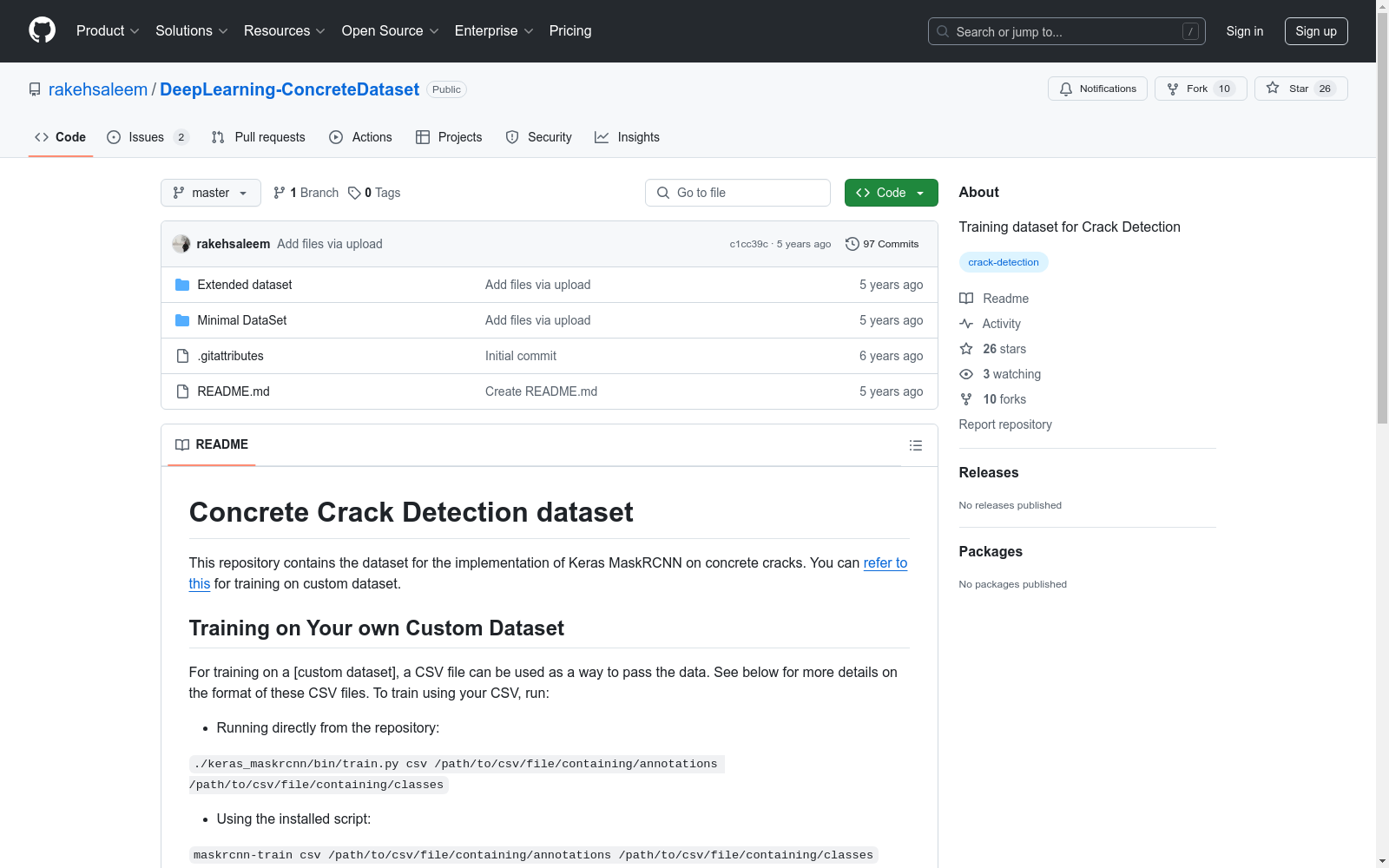Open the README outline list icon
Screen dimensions: 1389x868
click(x=916, y=445)
